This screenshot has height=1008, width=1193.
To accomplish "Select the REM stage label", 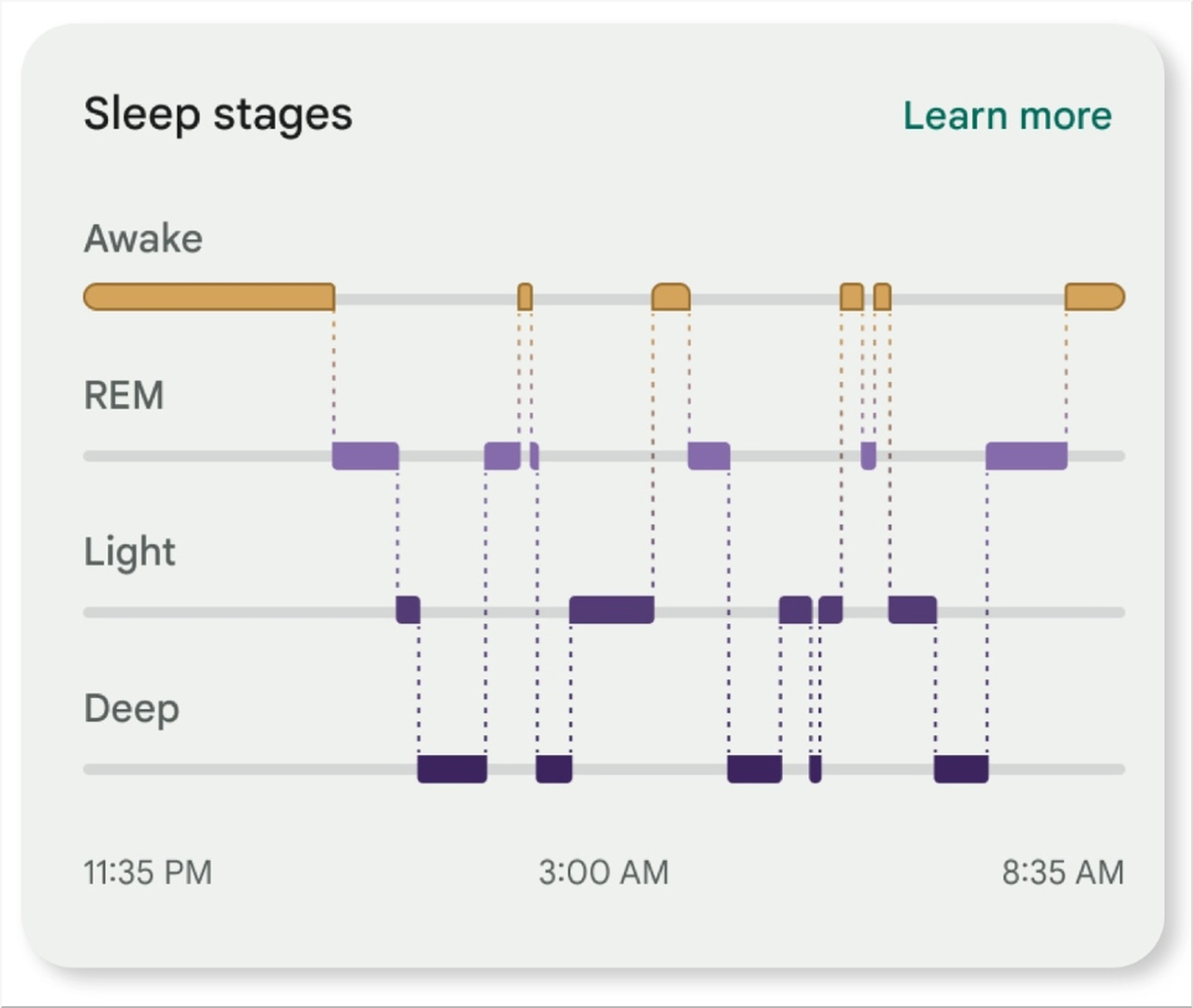I will 124,396.
